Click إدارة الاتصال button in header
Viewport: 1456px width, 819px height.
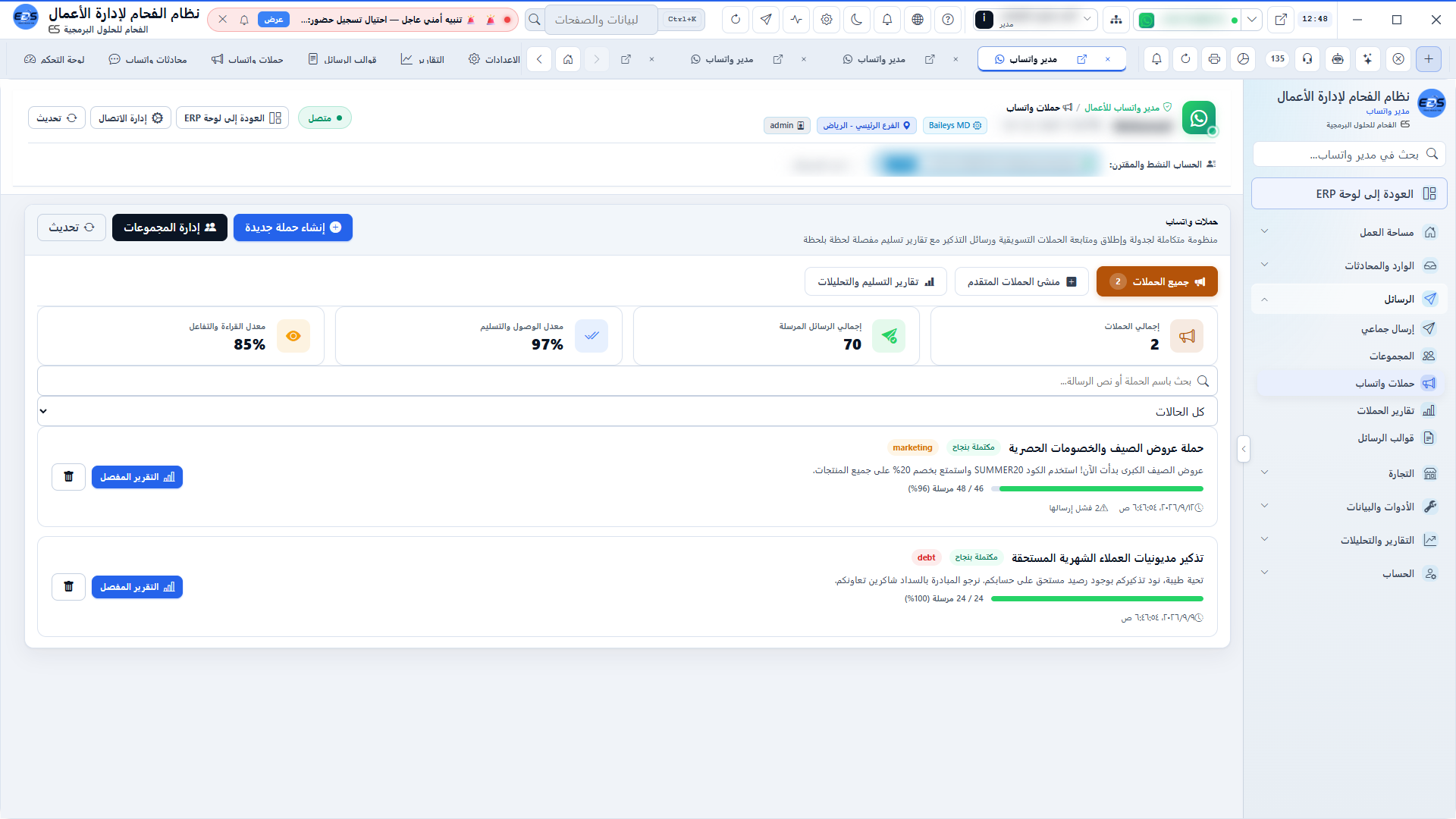(x=130, y=118)
